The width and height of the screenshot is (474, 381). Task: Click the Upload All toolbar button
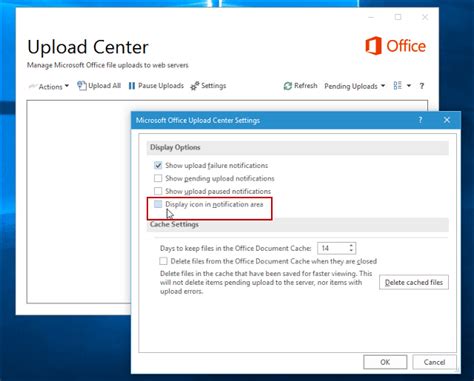(99, 86)
